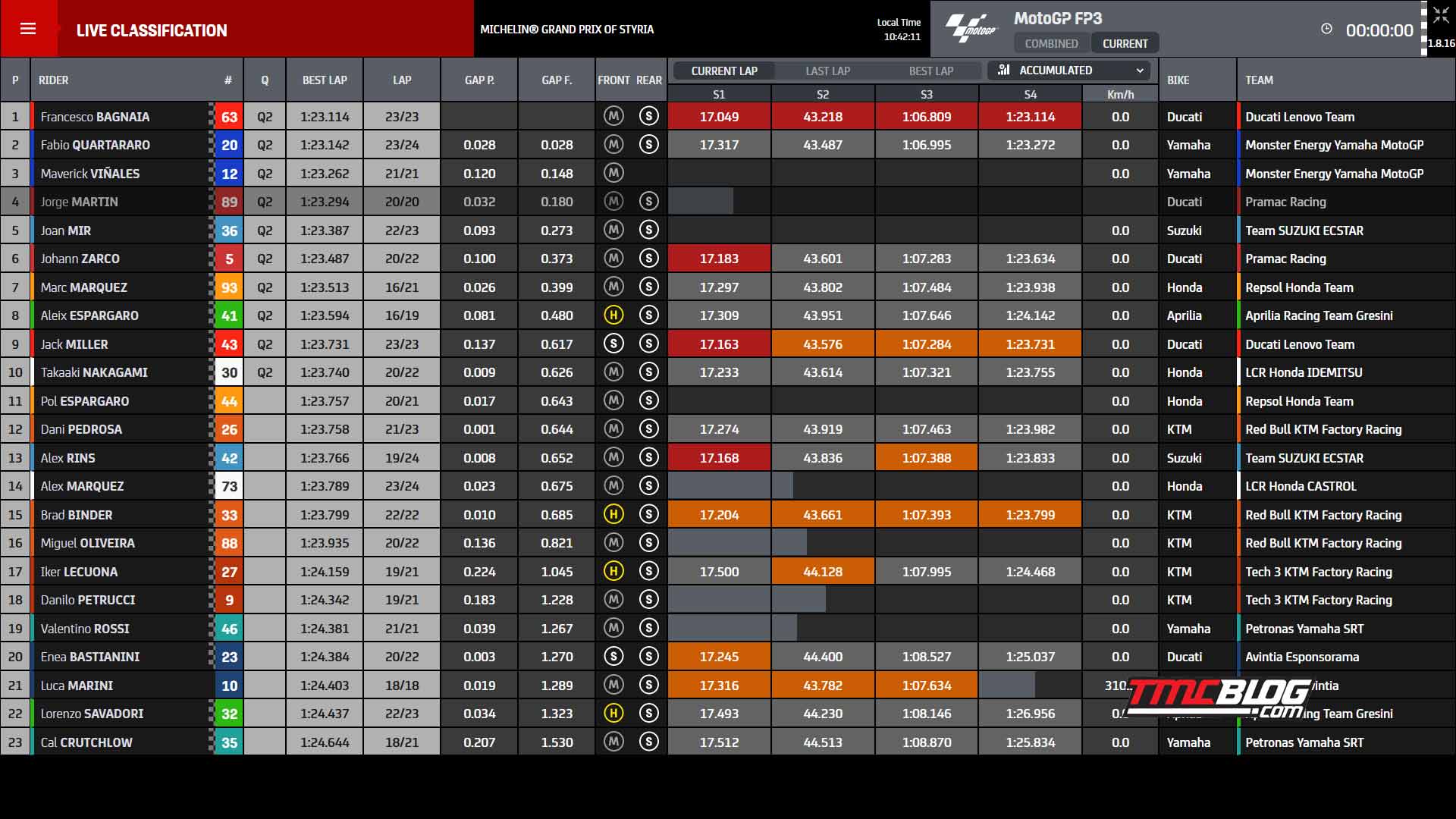The height and width of the screenshot is (819, 1456).
Task: Click the team name Petronas Yamaha SRT in Rossi's row
Action: pos(1304,629)
